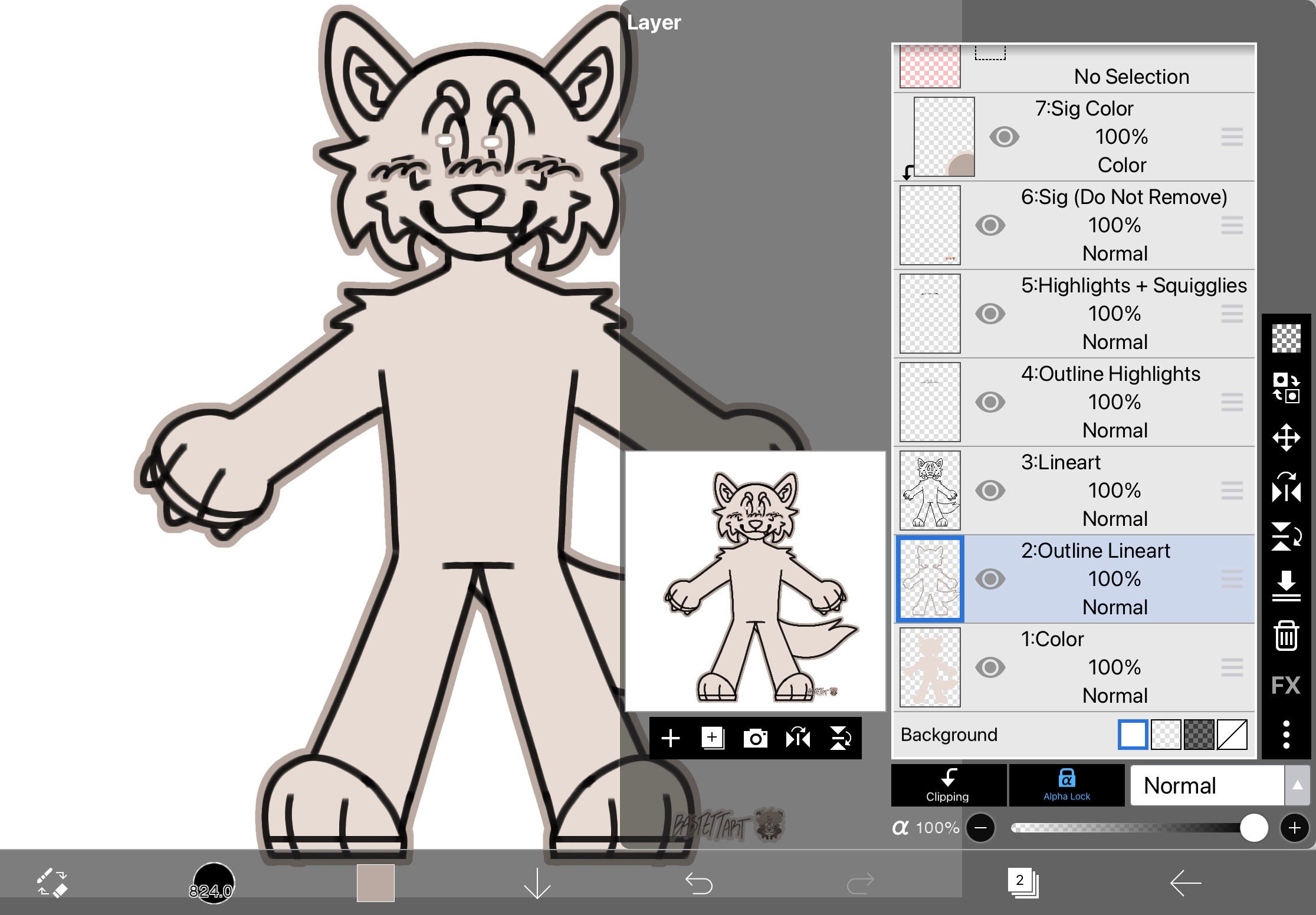1316x915 pixels.
Task: Open the layers window icon showing 2
Action: pyautogui.click(x=1023, y=883)
